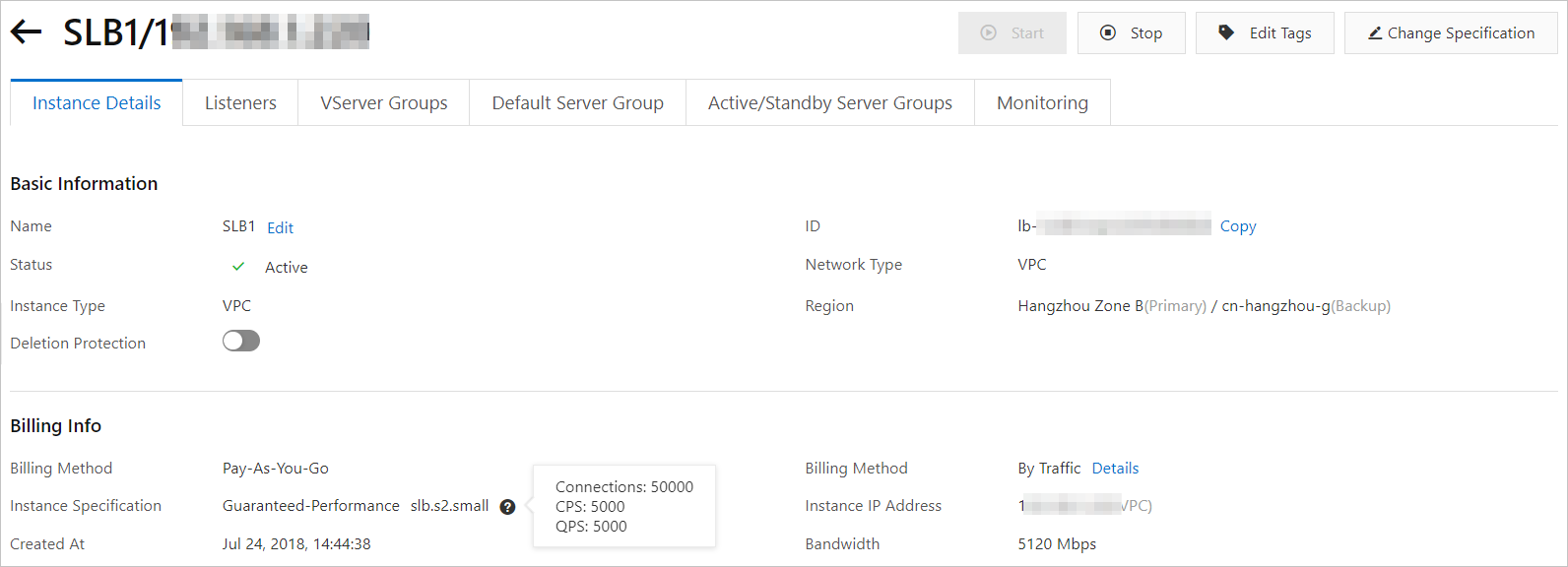
Task: Click the Bandwidth label
Action: coord(842,544)
